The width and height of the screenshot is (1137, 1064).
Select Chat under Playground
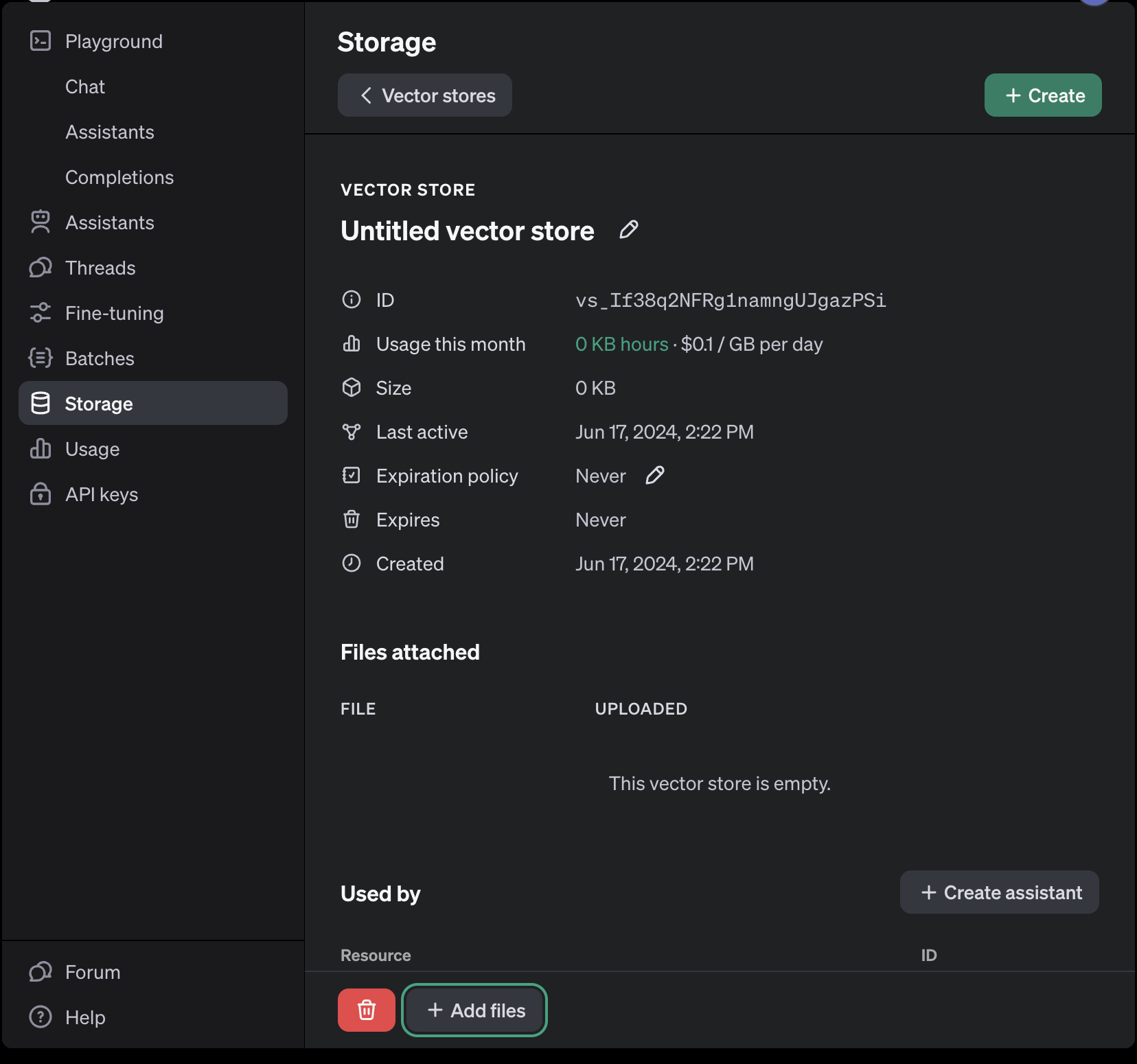(x=85, y=86)
